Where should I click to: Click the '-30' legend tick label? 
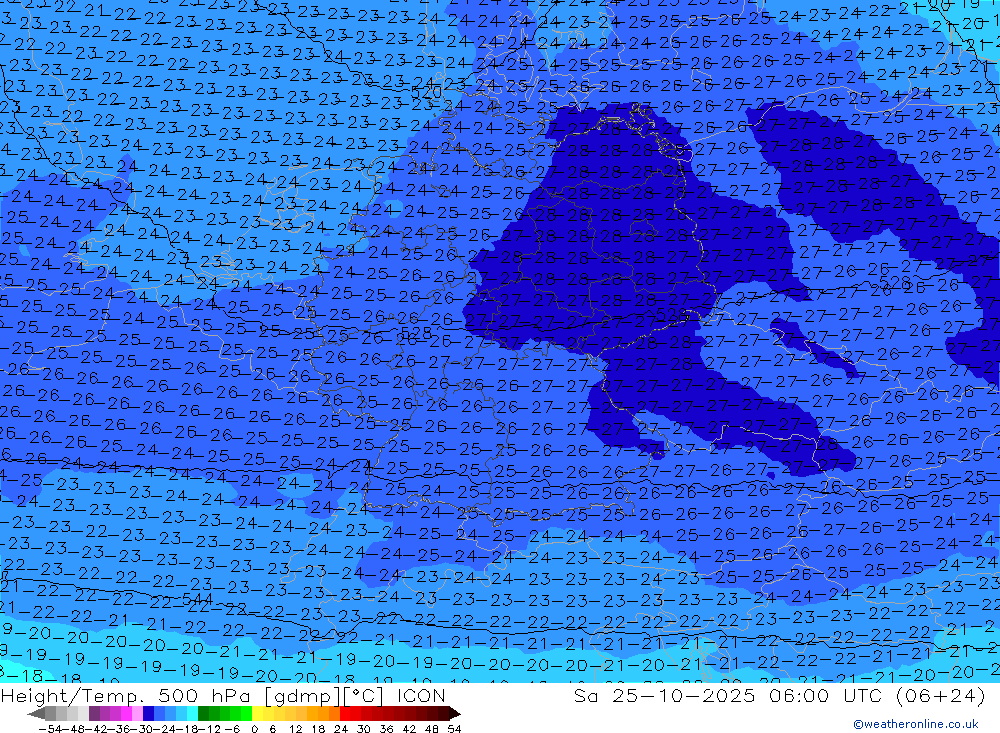click(142, 729)
